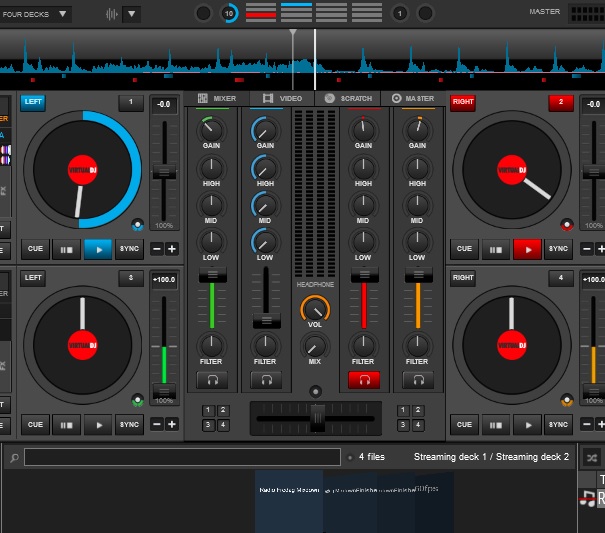This screenshot has height=533, width=605.
Task: Click the green channel volume fader
Action: (x=213, y=275)
